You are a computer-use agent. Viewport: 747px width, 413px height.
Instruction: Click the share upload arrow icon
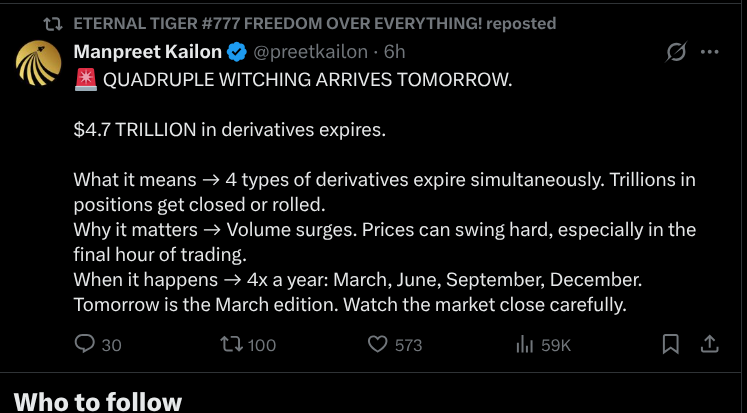709,344
